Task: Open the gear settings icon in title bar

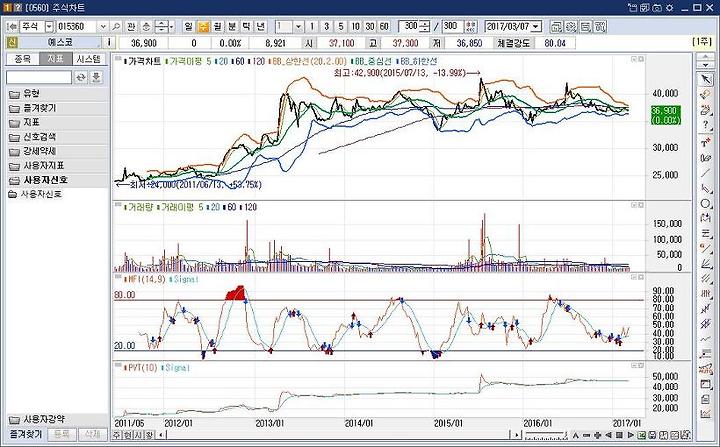Action: [x=669, y=7]
